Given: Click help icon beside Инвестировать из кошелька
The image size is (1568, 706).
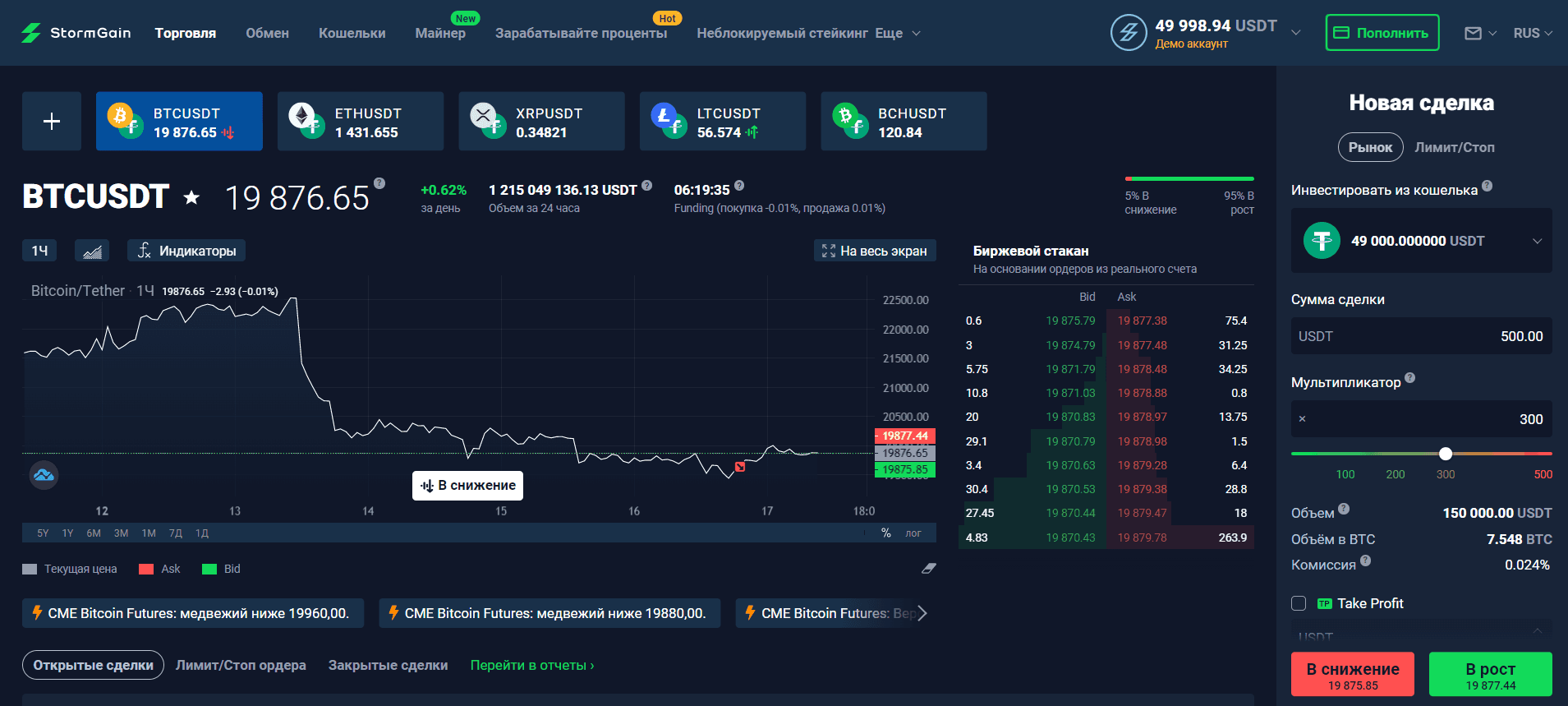Looking at the screenshot, I should [x=1488, y=186].
